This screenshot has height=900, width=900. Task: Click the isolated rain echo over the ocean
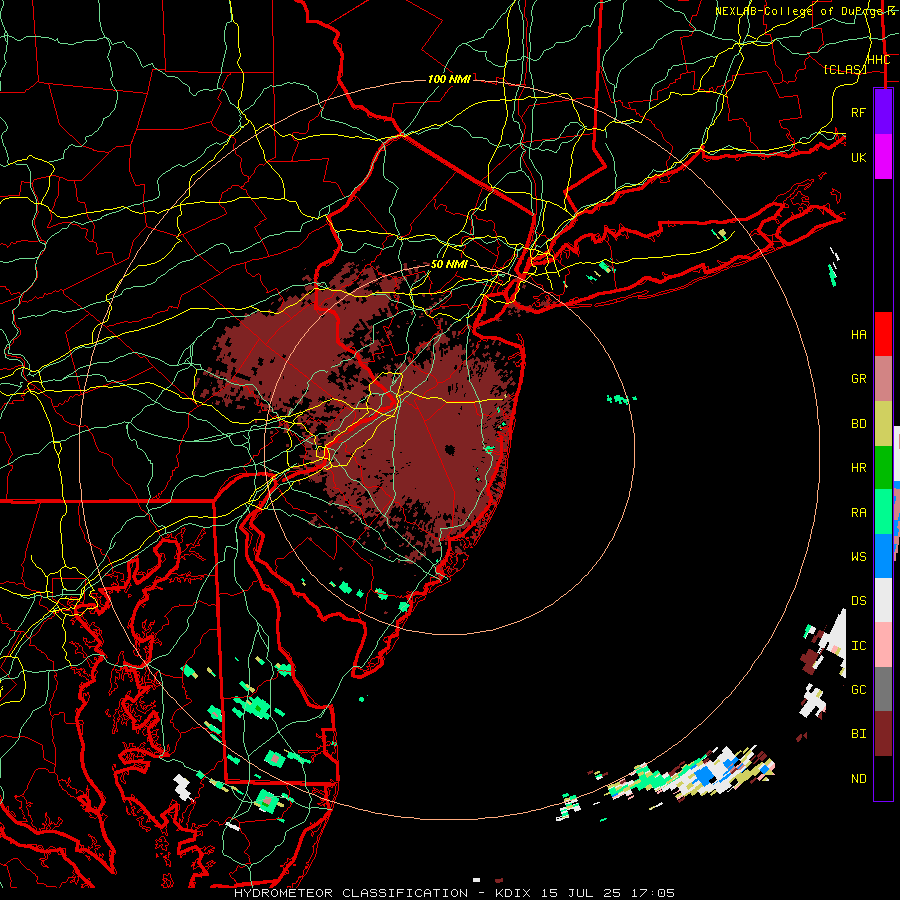tap(620, 398)
